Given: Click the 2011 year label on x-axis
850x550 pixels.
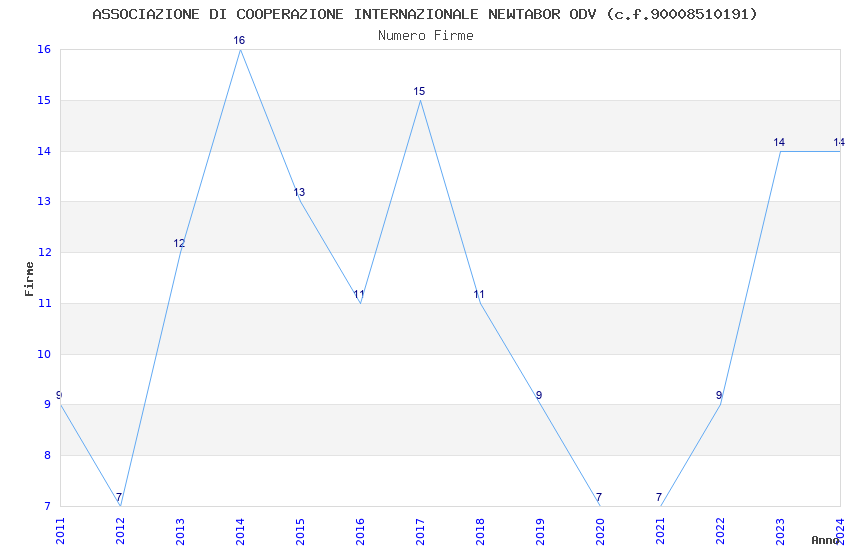Looking at the screenshot, I should 60,531.
